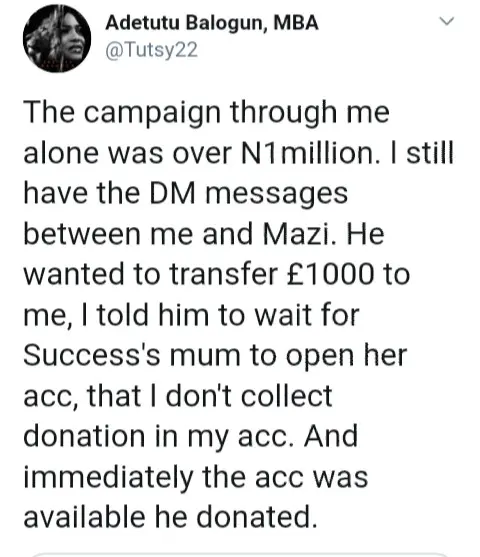Open the Adetutu Balogun, MBA display name

[x=212, y=23]
